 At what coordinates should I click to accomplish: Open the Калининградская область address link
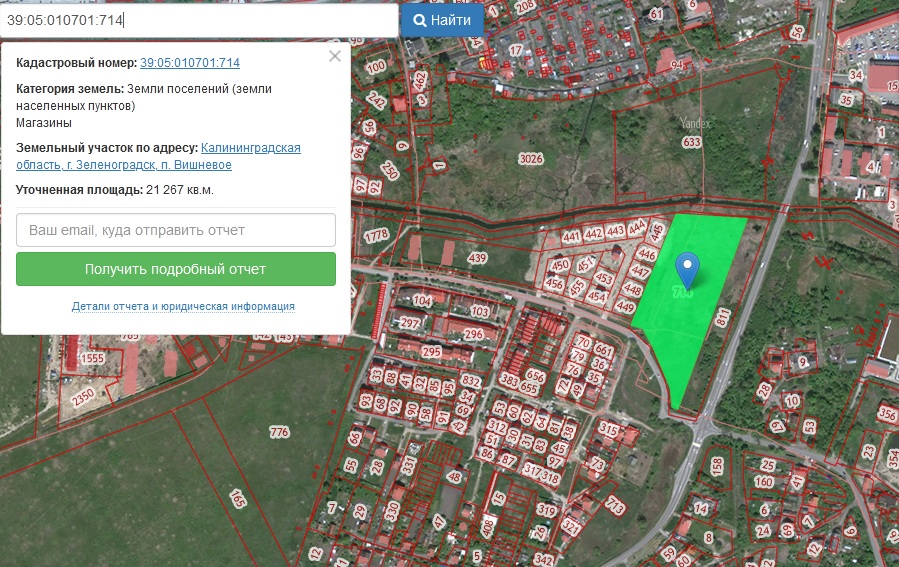(x=258, y=148)
